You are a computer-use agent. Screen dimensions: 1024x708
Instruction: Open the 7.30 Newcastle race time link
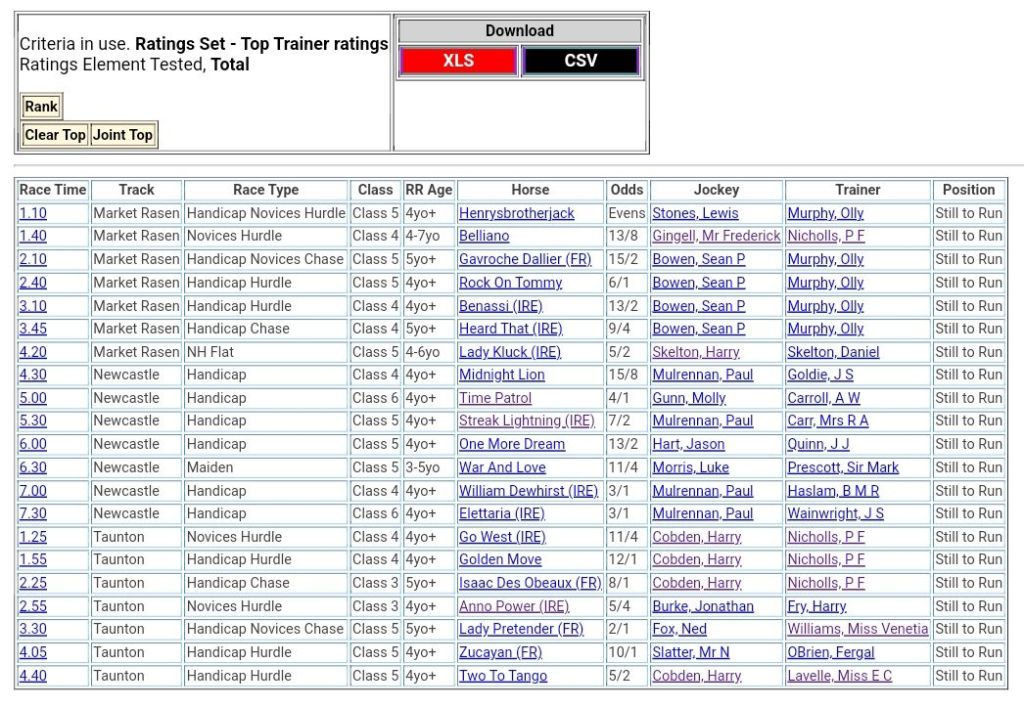pos(33,513)
